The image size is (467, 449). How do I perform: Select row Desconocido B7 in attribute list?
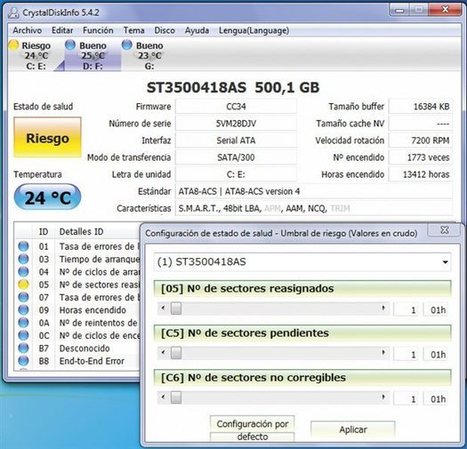pyautogui.click(x=78, y=348)
